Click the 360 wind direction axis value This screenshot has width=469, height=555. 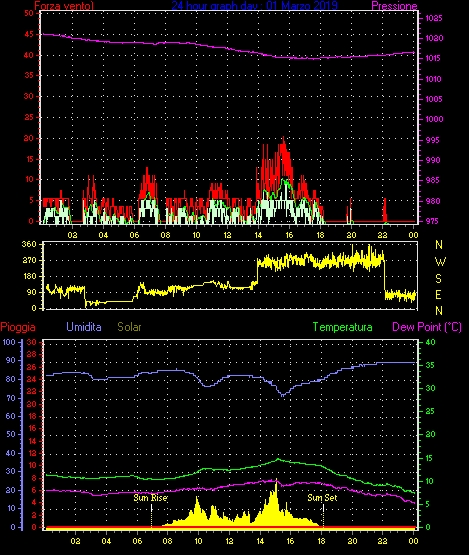point(29,244)
